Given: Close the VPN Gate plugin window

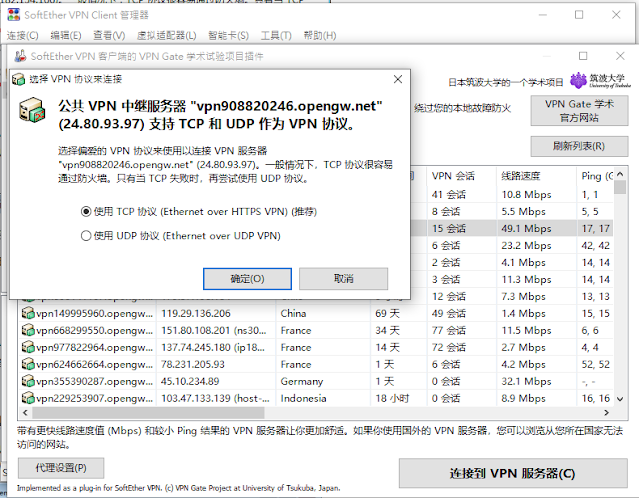Looking at the screenshot, I should 620,56.
